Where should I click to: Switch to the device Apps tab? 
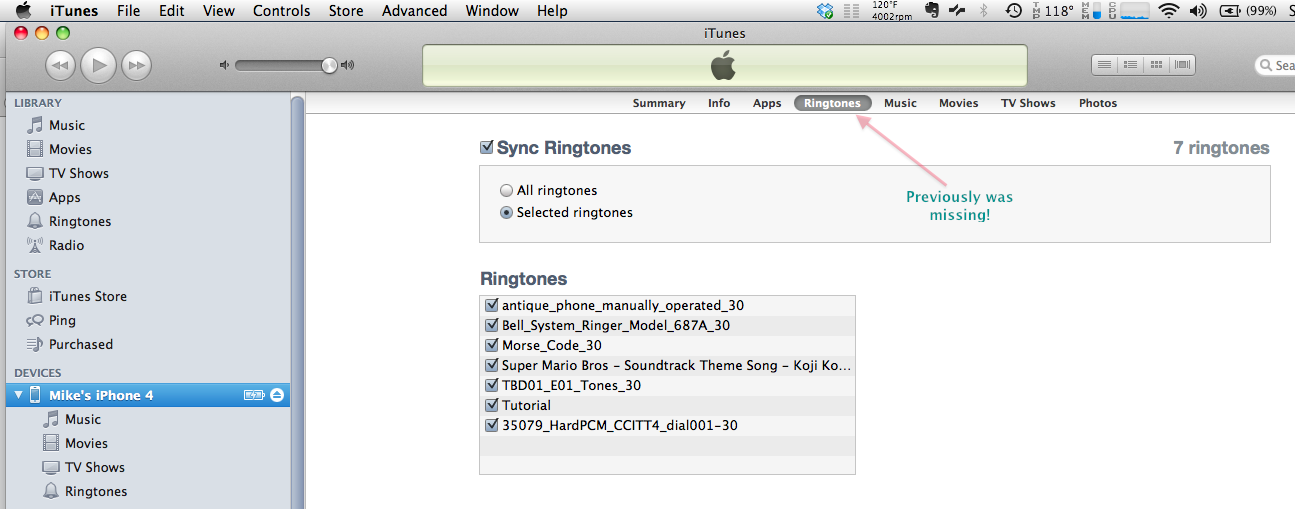(x=767, y=103)
